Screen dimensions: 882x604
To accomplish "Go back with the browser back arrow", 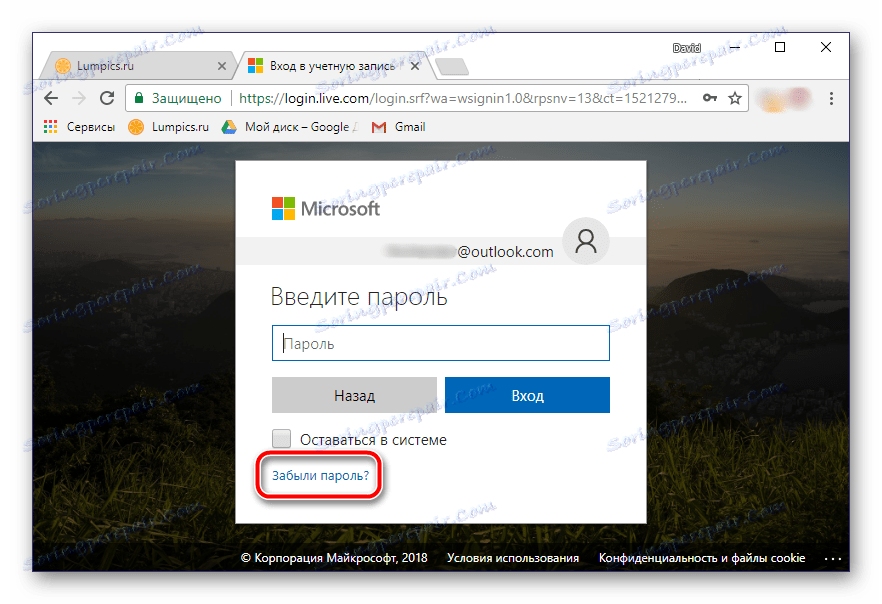I will tap(51, 98).
